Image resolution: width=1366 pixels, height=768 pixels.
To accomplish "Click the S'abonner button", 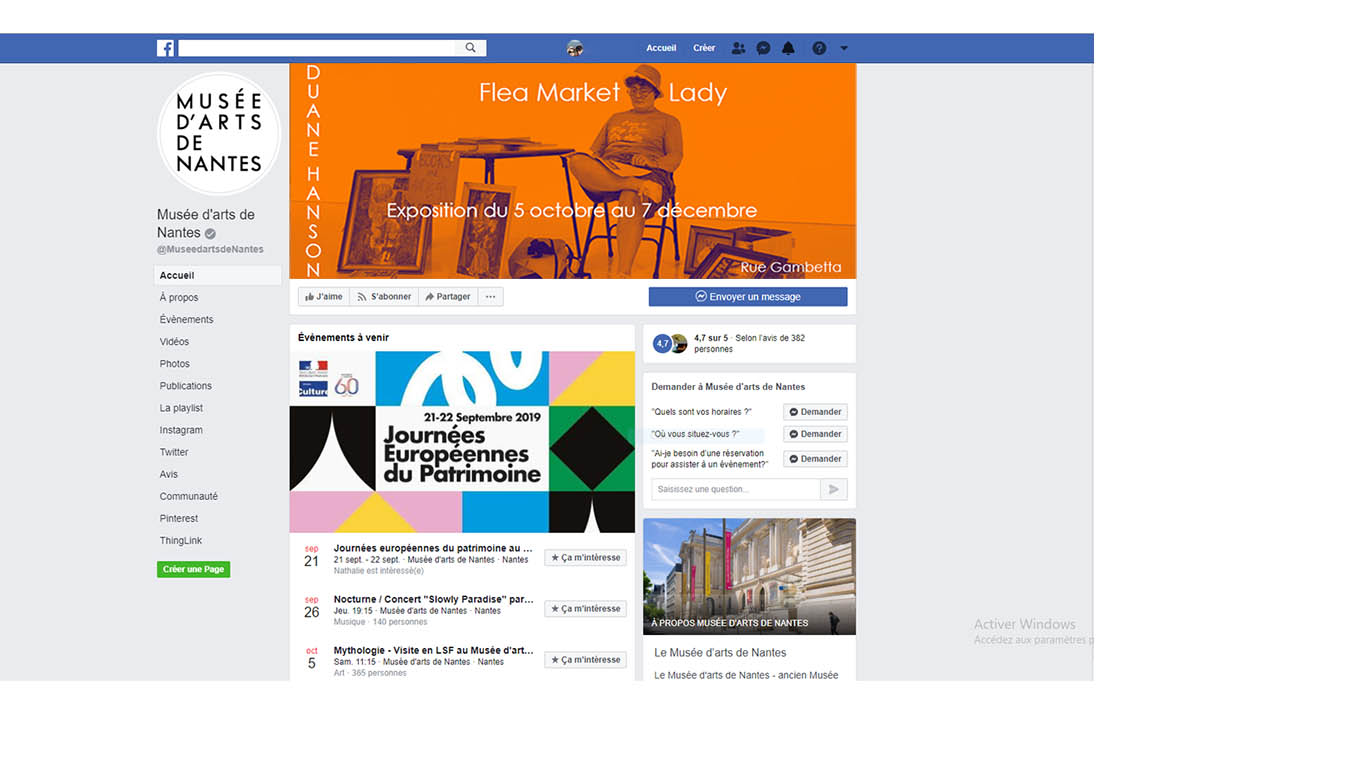I will pyautogui.click(x=384, y=296).
